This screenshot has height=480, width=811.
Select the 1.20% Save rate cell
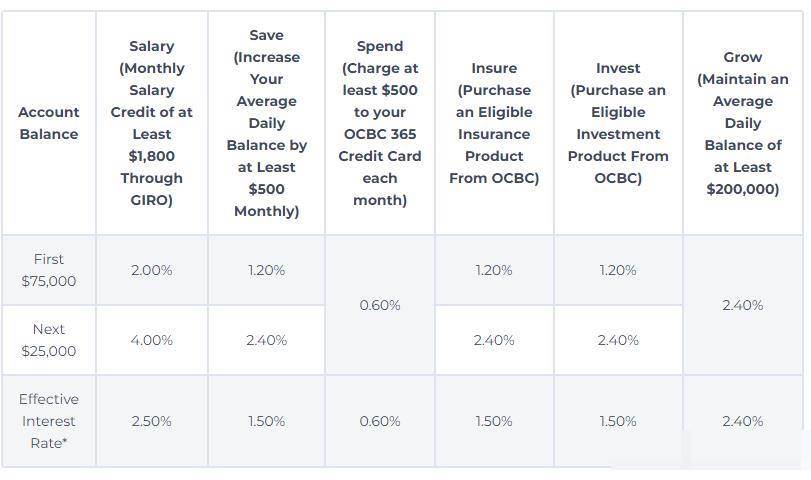coord(266,270)
